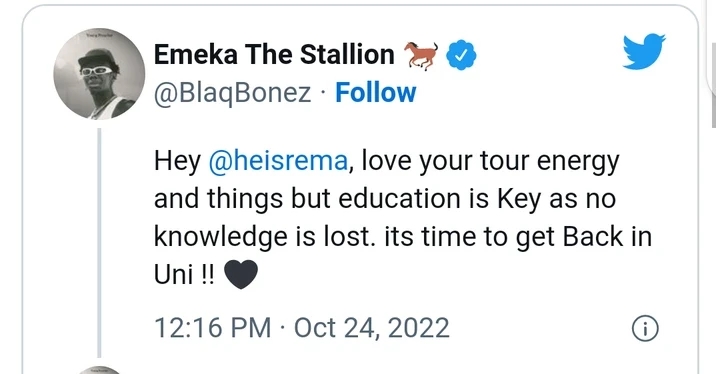The height and width of the screenshot is (374, 716).
Task: Click the "love your tour energy" phrase
Action: (490, 162)
